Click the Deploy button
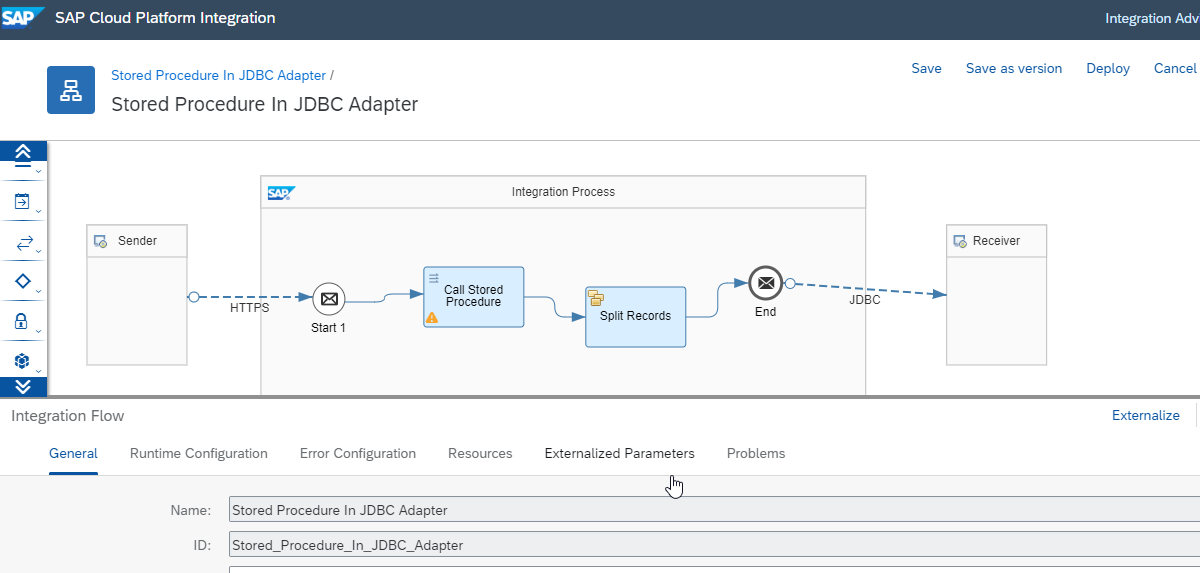This screenshot has height=573, width=1200. pyautogui.click(x=1108, y=68)
